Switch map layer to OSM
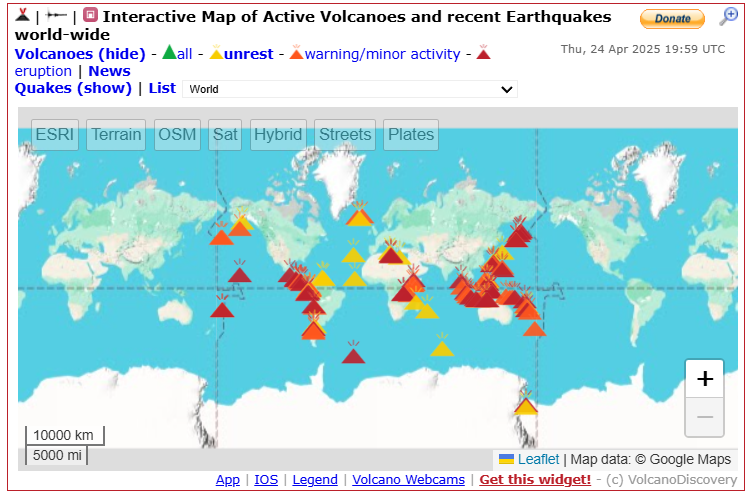The height and width of the screenshot is (495, 746). (x=177, y=134)
